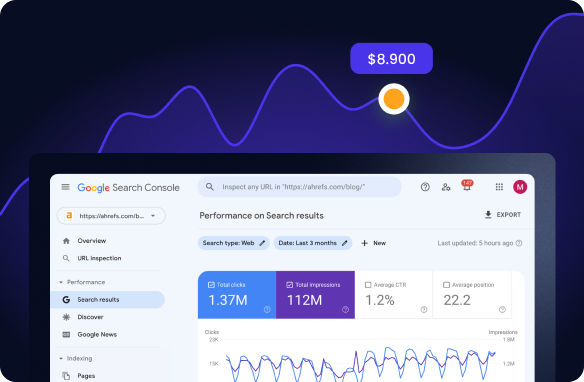Click the help question mark icon
The image size is (584, 382).
tap(425, 187)
